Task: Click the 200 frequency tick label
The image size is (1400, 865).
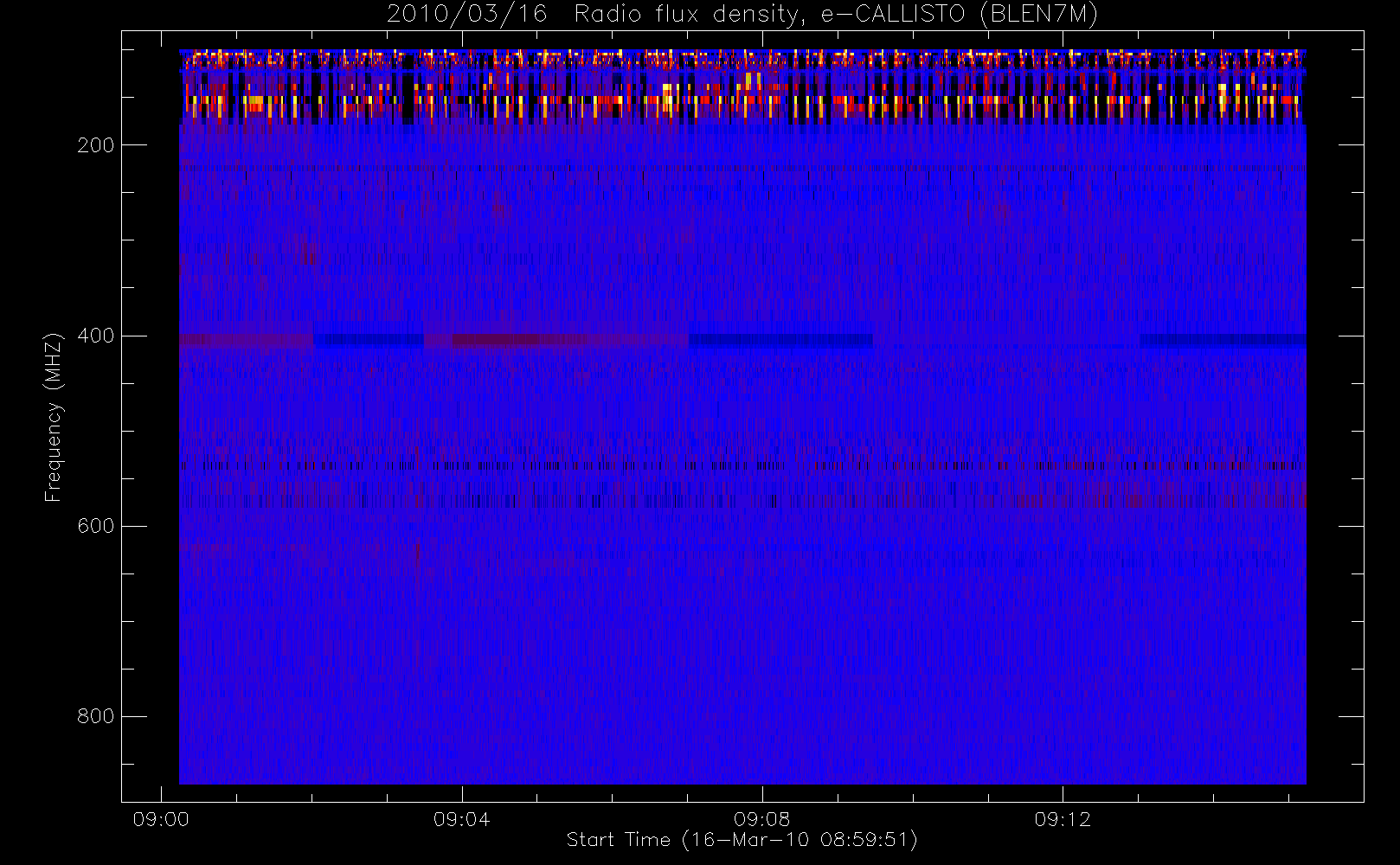Action: pyautogui.click(x=95, y=145)
